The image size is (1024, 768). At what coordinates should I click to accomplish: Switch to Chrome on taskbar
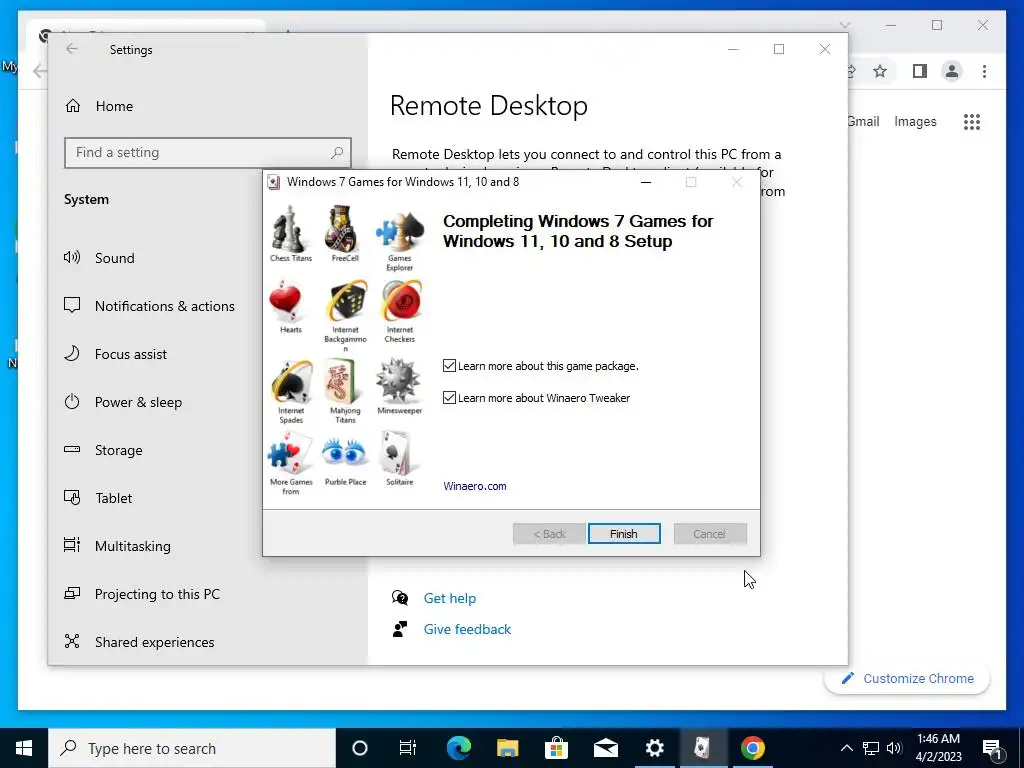[752, 748]
